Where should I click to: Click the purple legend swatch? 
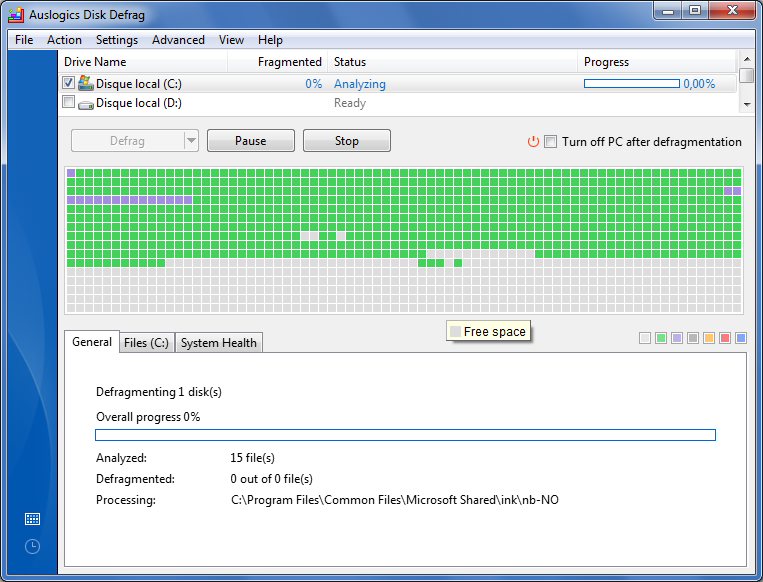click(677, 338)
